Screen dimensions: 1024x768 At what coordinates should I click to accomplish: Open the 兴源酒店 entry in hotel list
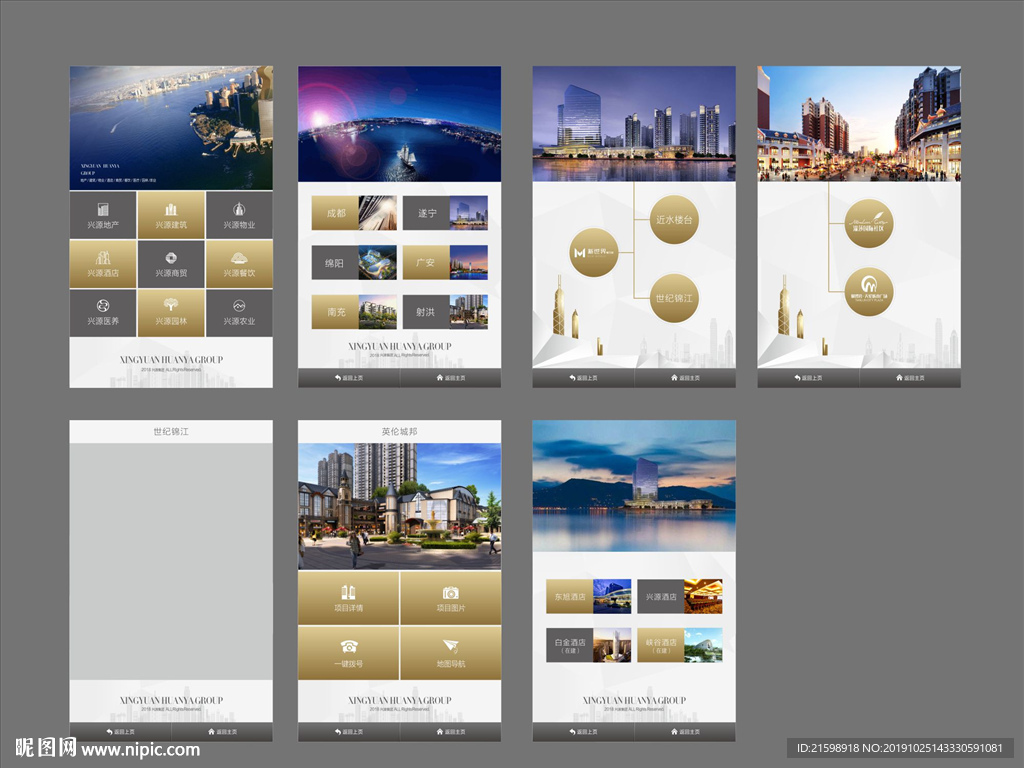680,596
